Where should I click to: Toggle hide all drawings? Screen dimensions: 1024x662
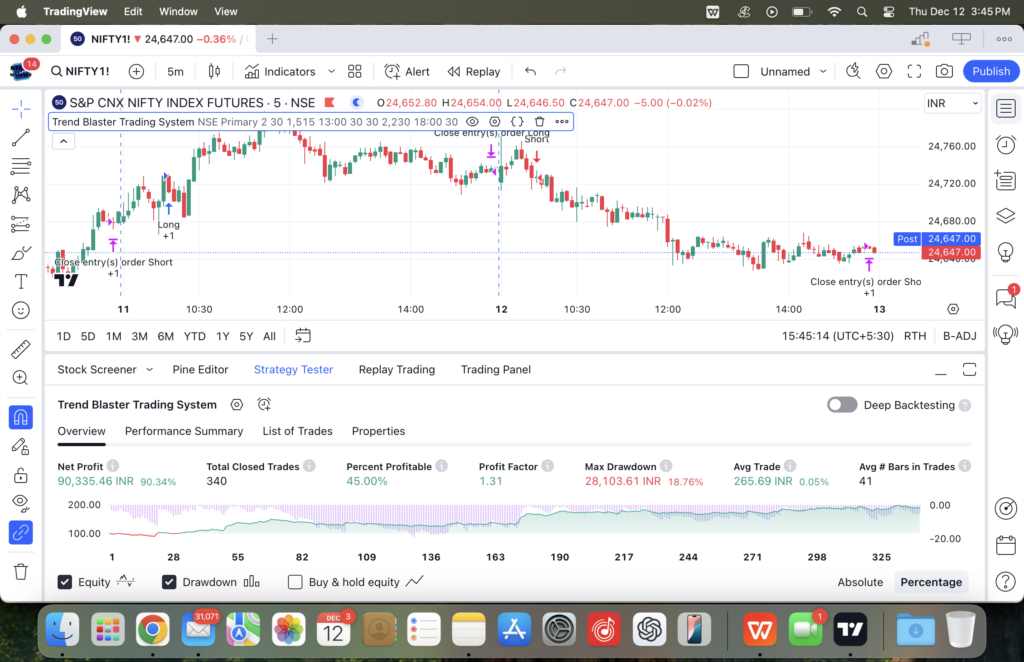tap(21, 503)
